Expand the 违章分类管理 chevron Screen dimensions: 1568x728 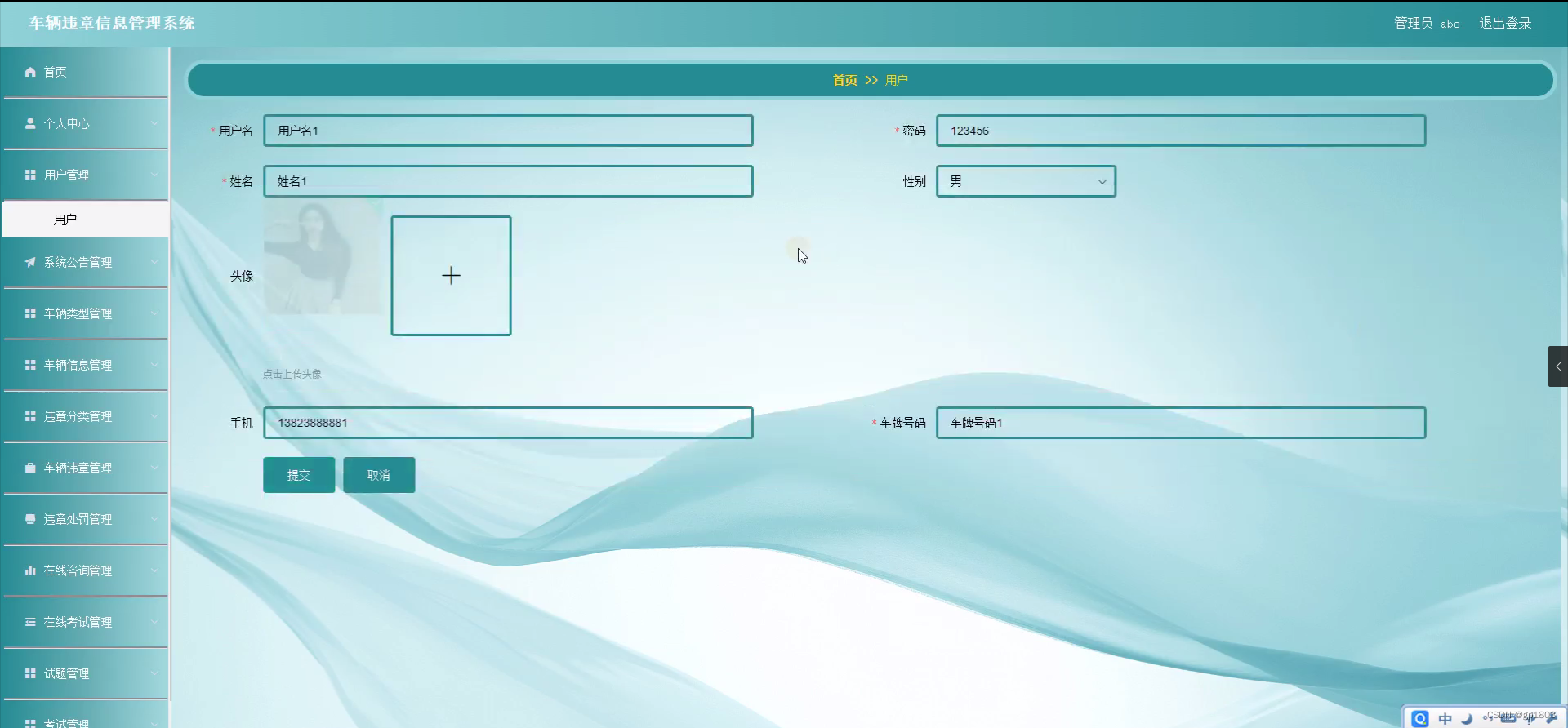[x=154, y=416]
